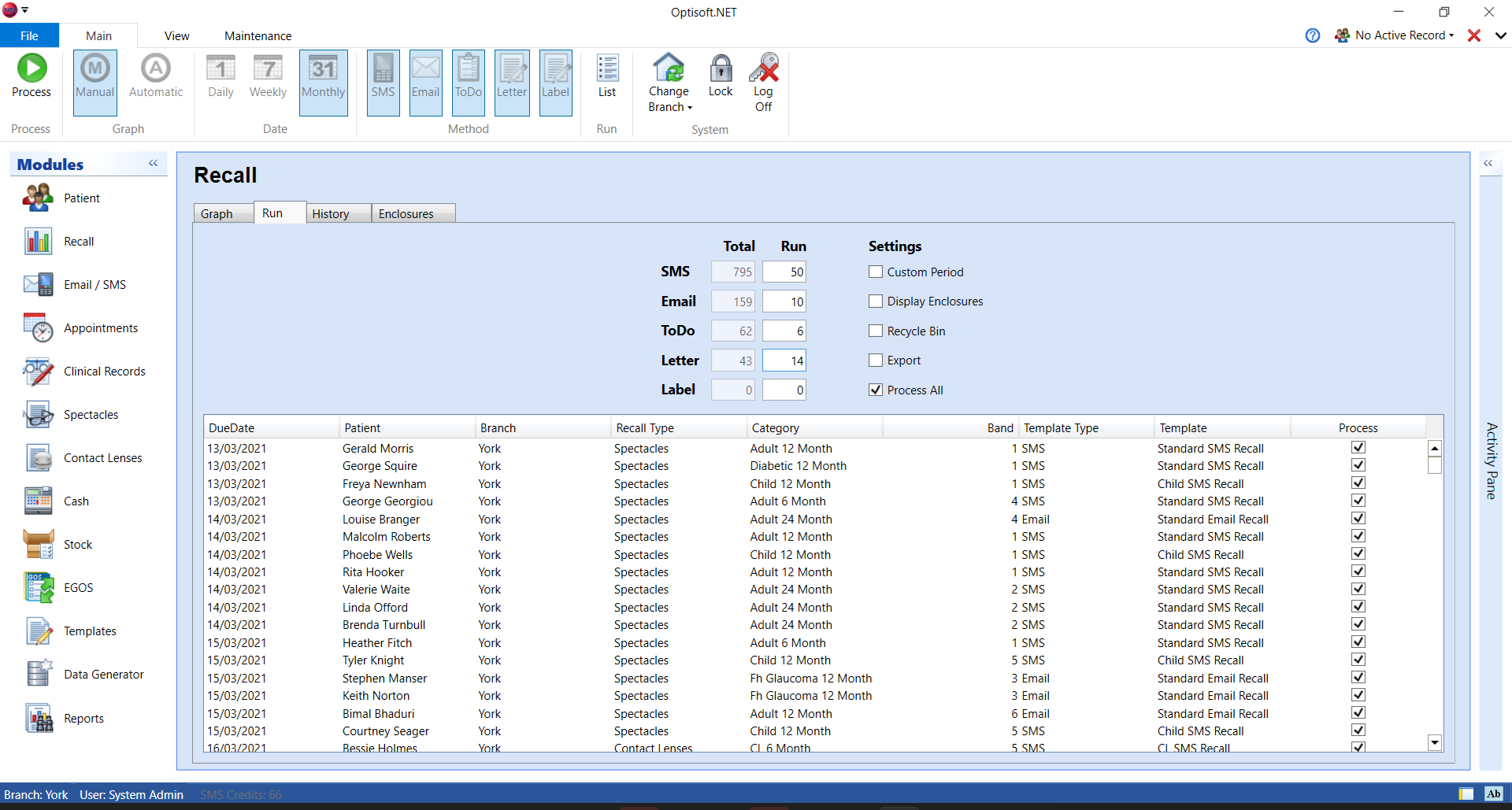Enable the Export checkbox
Image resolution: width=1512 pixels, height=810 pixels.
click(876, 361)
